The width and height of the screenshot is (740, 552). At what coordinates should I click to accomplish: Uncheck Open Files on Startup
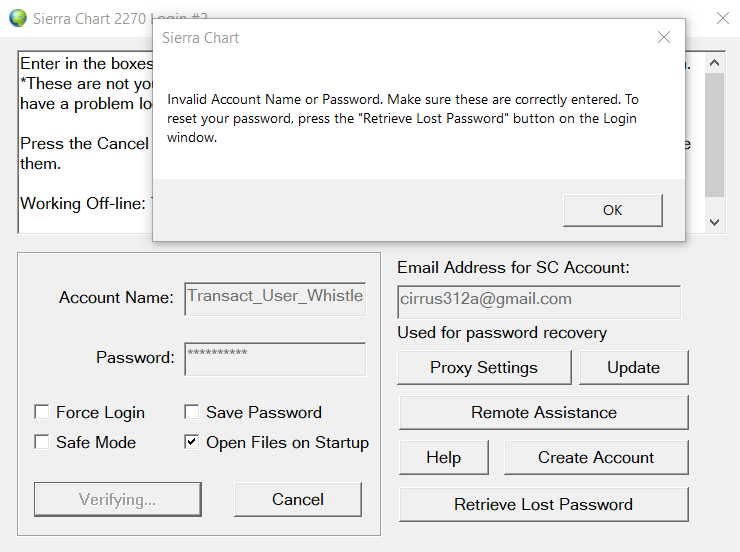pyautogui.click(x=192, y=442)
